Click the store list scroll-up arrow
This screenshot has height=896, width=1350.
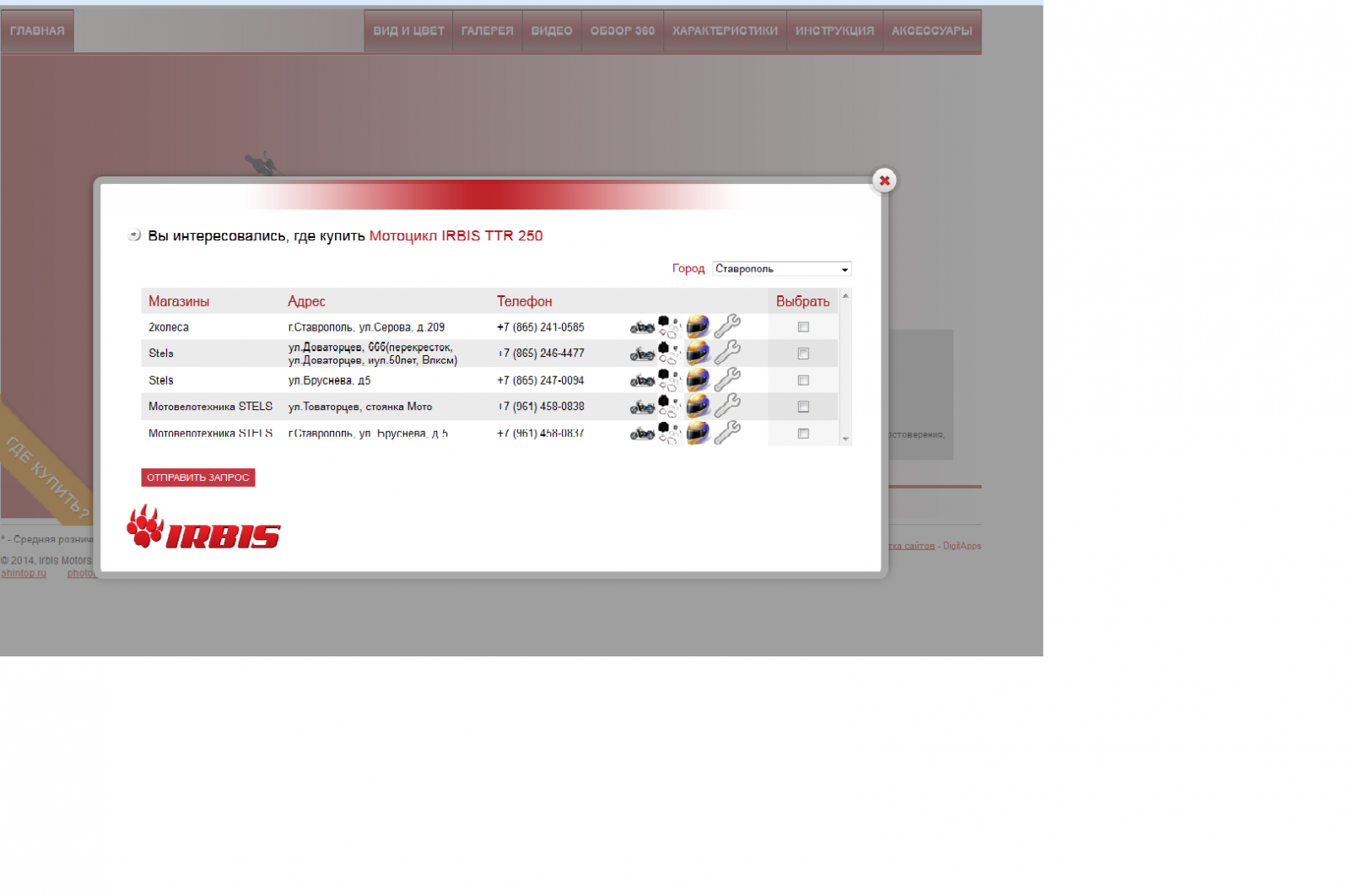845,296
